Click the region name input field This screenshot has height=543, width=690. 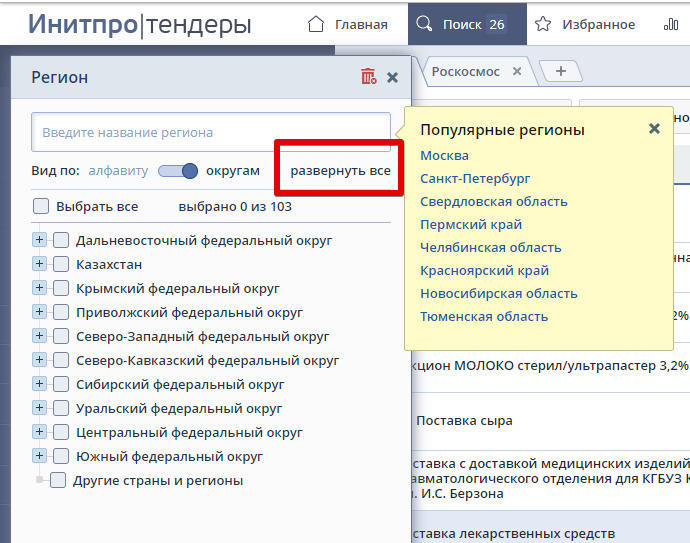click(x=210, y=132)
